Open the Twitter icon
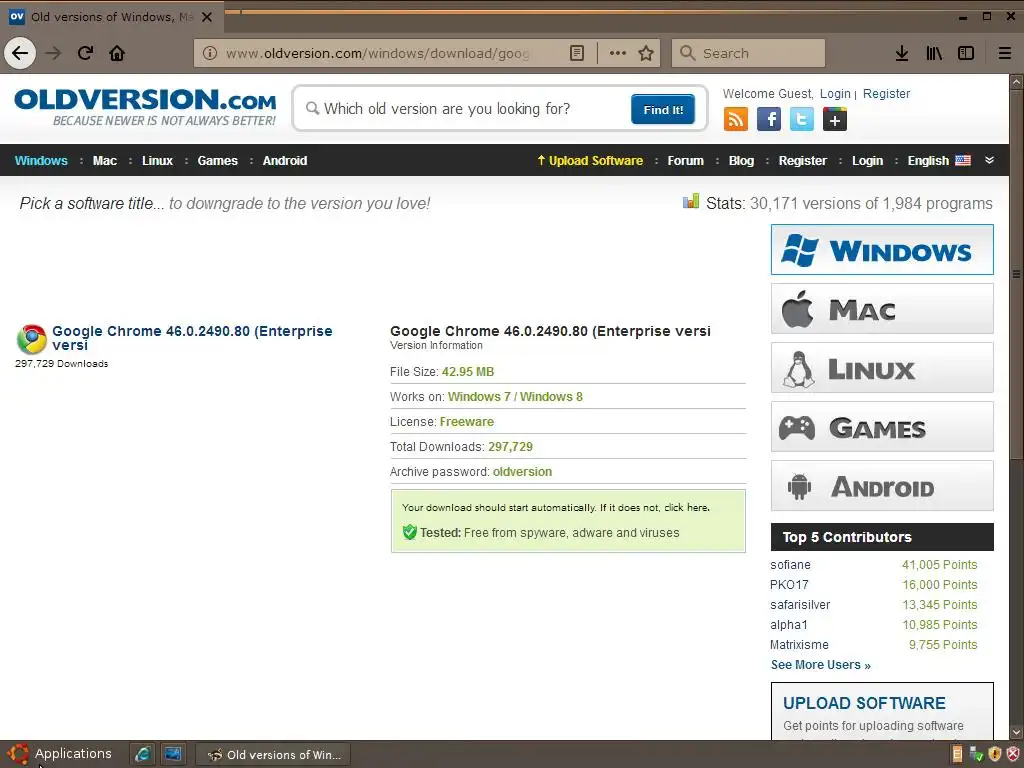 point(801,120)
